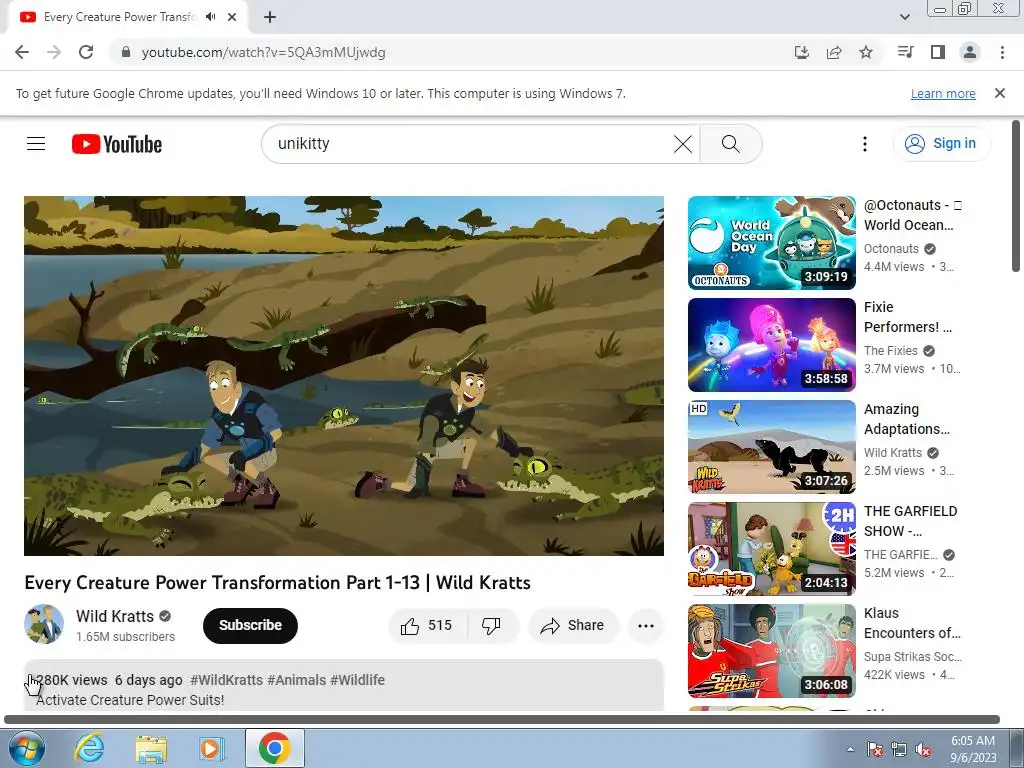The width and height of the screenshot is (1024, 768).
Task: Click the browser forward arrow
Action: pos(54,52)
